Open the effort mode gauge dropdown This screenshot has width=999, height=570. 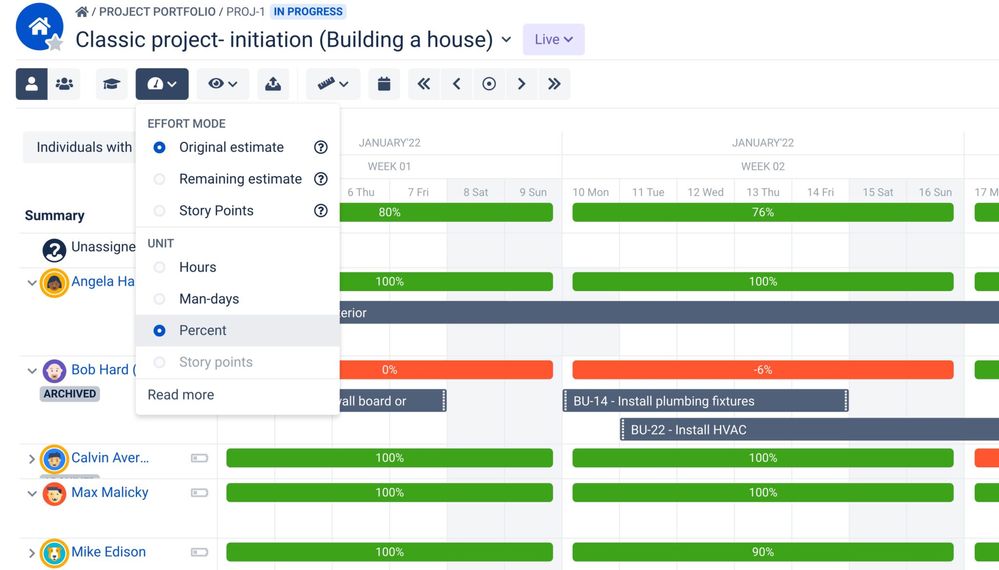click(x=162, y=84)
